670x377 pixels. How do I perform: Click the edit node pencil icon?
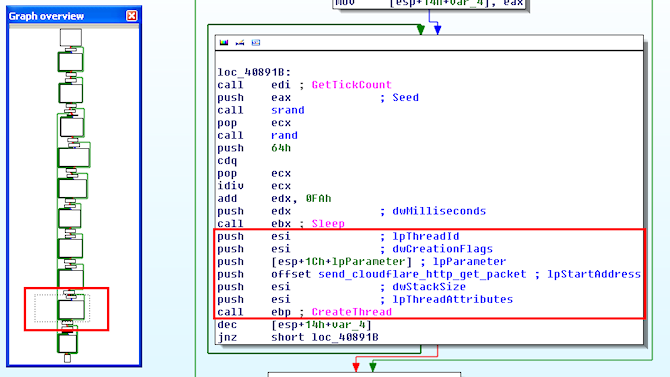click(240, 43)
